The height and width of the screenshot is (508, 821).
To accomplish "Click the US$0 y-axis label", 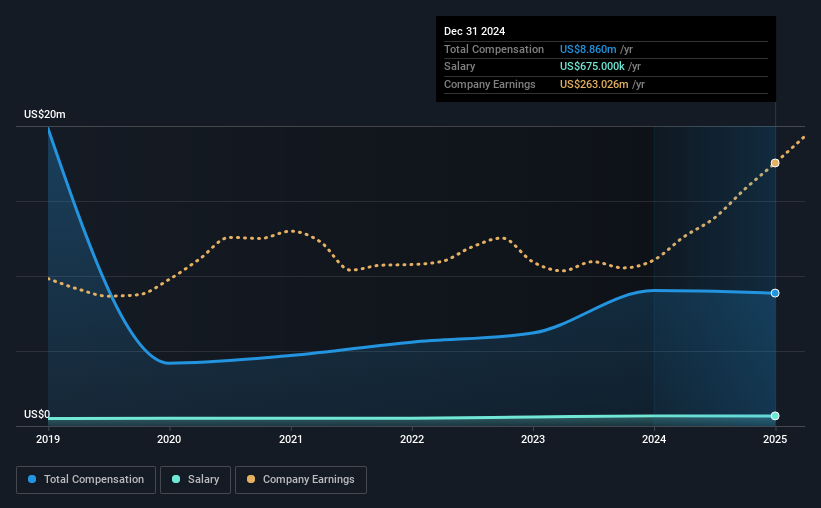I will pyautogui.click(x=37, y=414).
